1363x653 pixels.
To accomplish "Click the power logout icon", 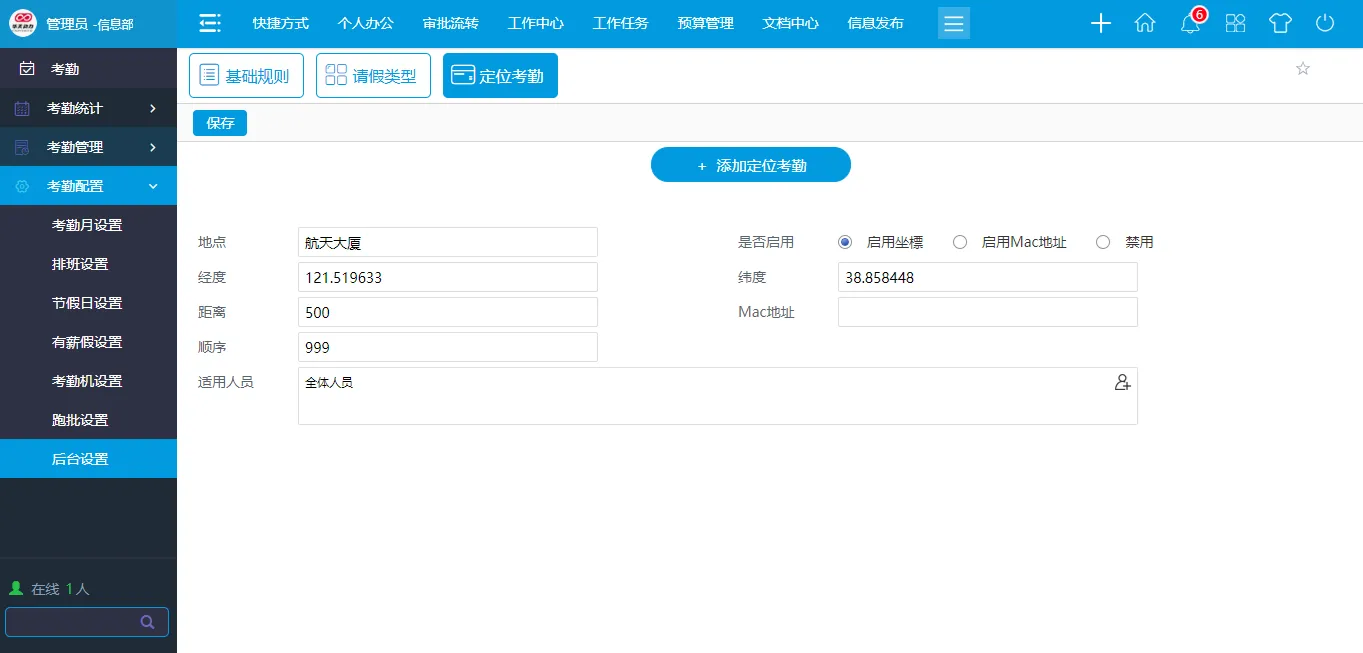I will pyautogui.click(x=1325, y=24).
